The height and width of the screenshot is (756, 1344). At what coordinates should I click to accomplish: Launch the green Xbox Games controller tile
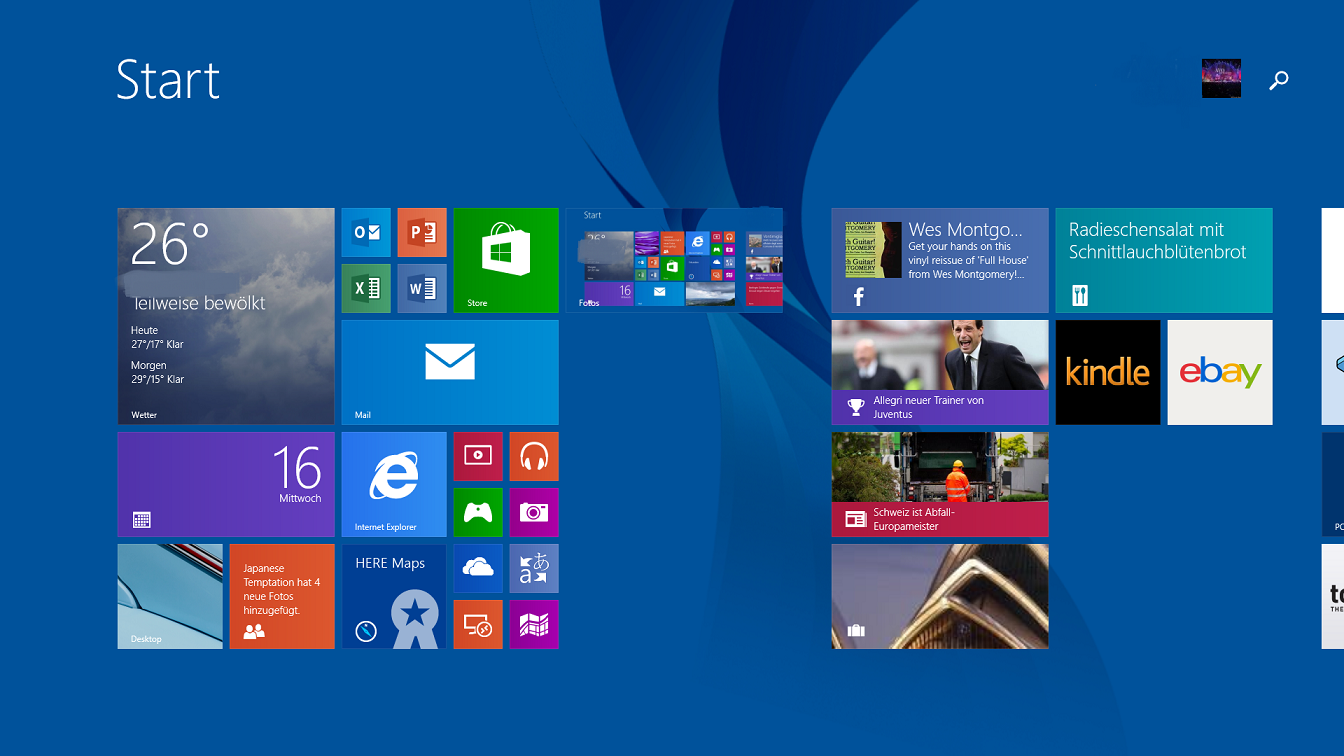478,513
